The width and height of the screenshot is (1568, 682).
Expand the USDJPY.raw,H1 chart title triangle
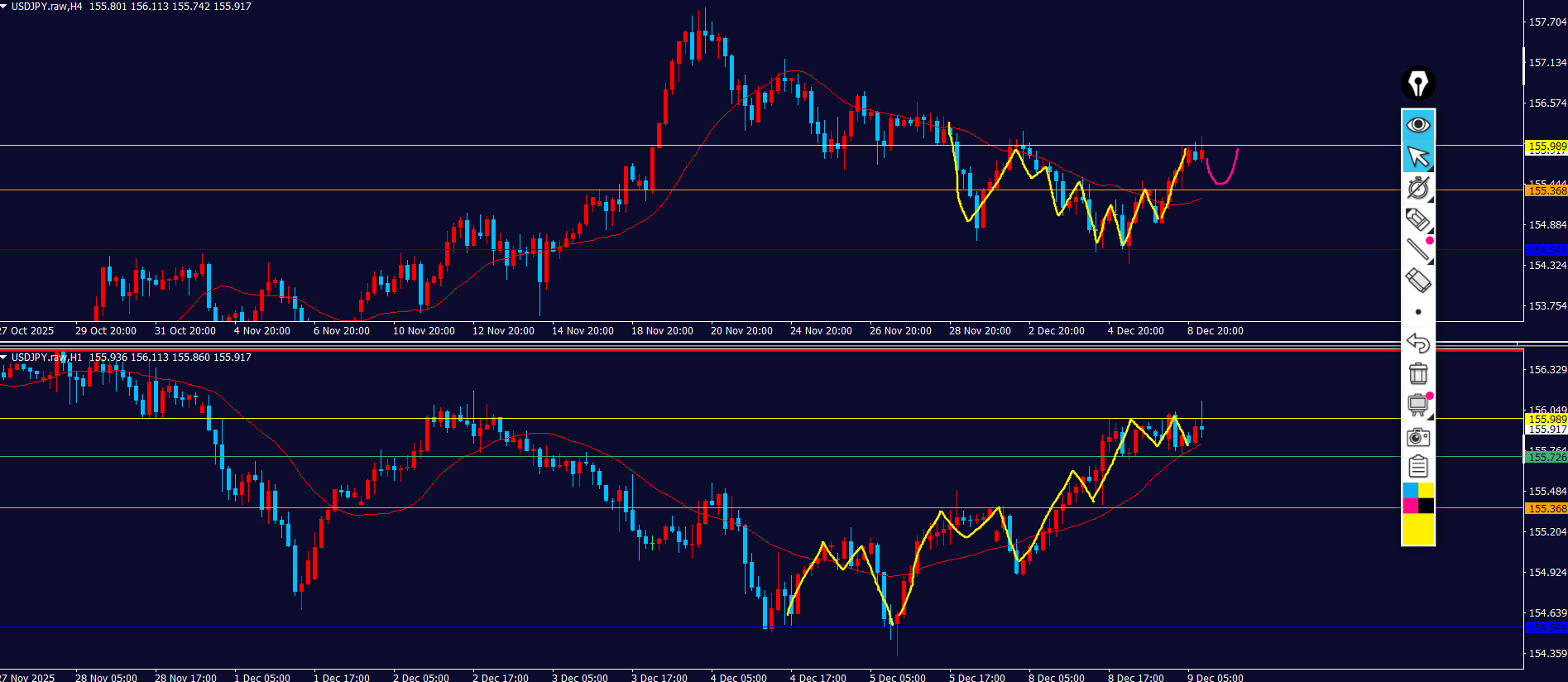coord(4,358)
